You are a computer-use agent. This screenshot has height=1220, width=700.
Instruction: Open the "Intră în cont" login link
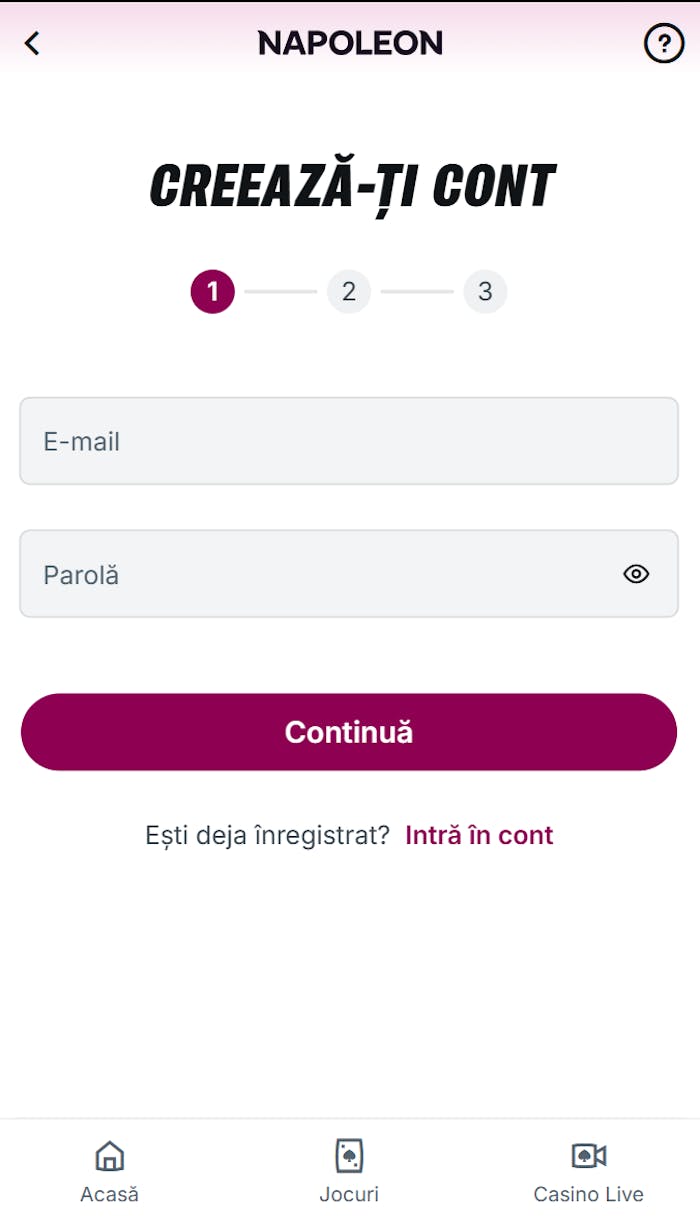point(479,835)
